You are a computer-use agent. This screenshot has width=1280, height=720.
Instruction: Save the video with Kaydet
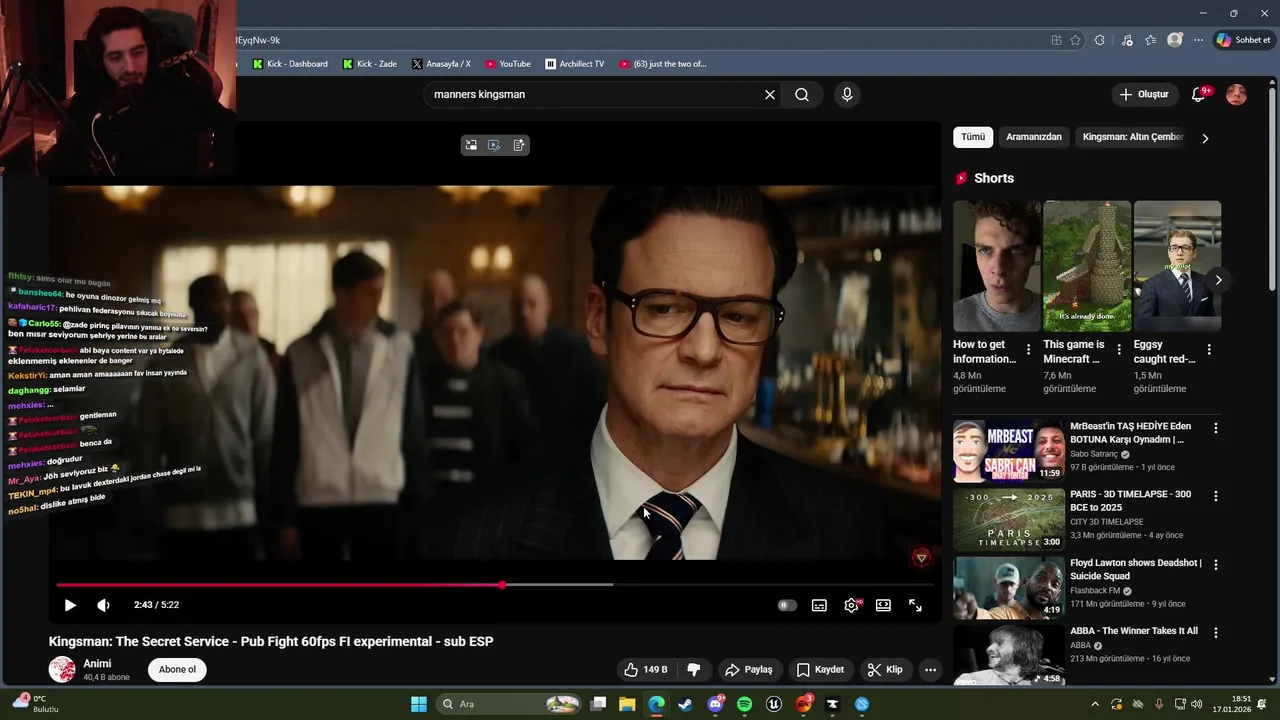(x=820, y=670)
